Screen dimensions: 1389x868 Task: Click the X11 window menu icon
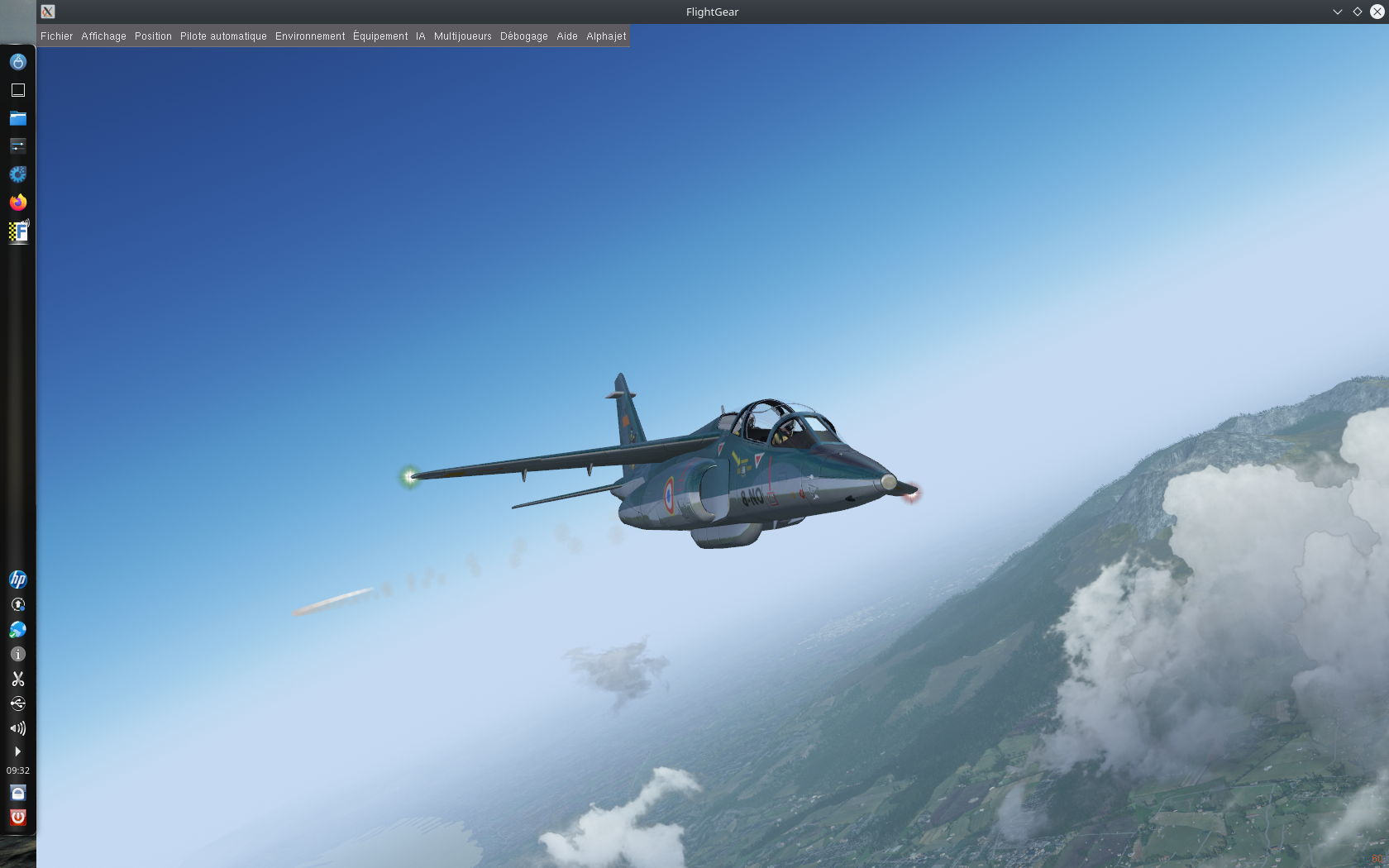pyautogui.click(x=48, y=12)
